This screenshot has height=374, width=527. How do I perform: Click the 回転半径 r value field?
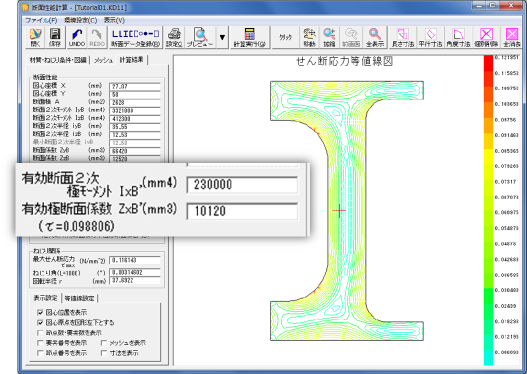point(135,280)
